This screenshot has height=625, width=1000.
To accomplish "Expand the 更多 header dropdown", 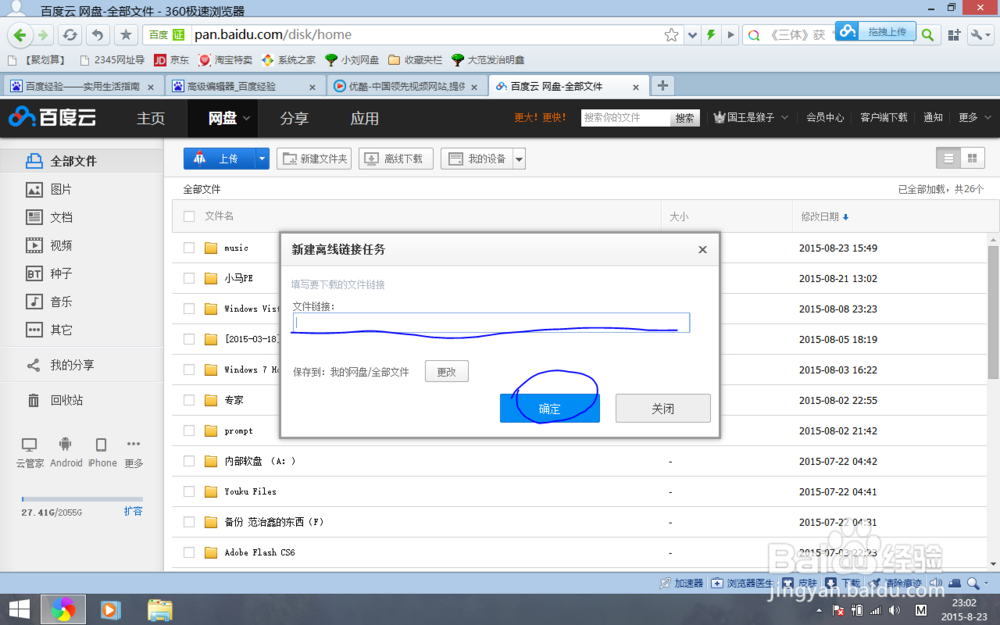I will tap(974, 118).
